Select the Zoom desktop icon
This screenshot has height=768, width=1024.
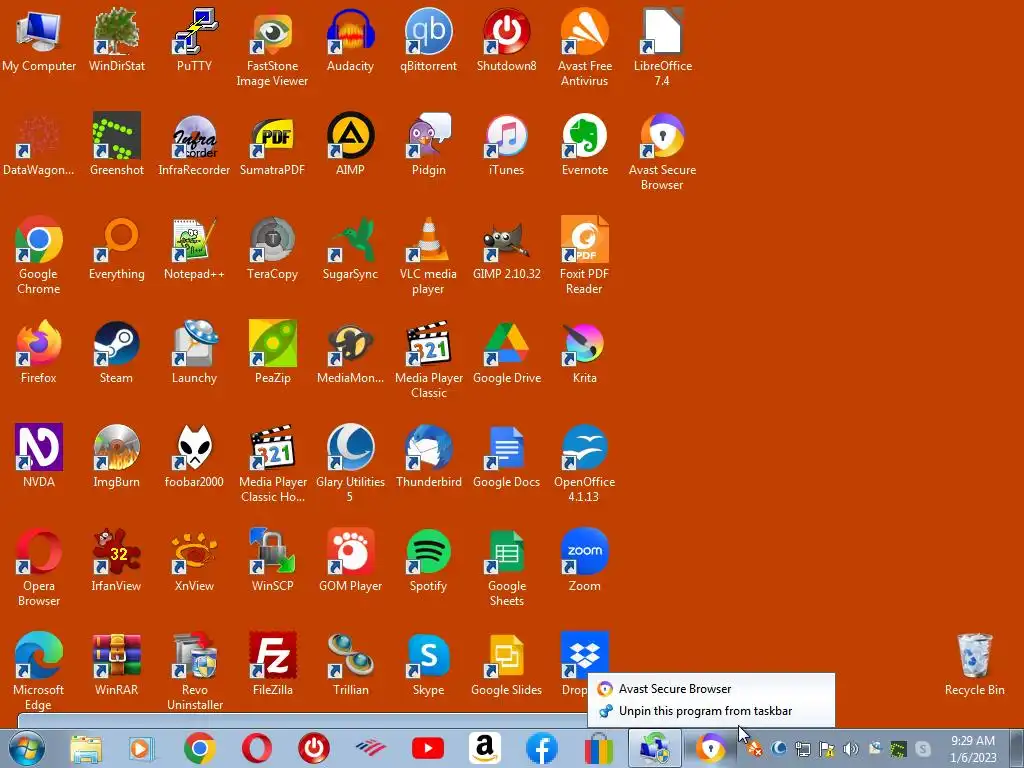(x=584, y=560)
